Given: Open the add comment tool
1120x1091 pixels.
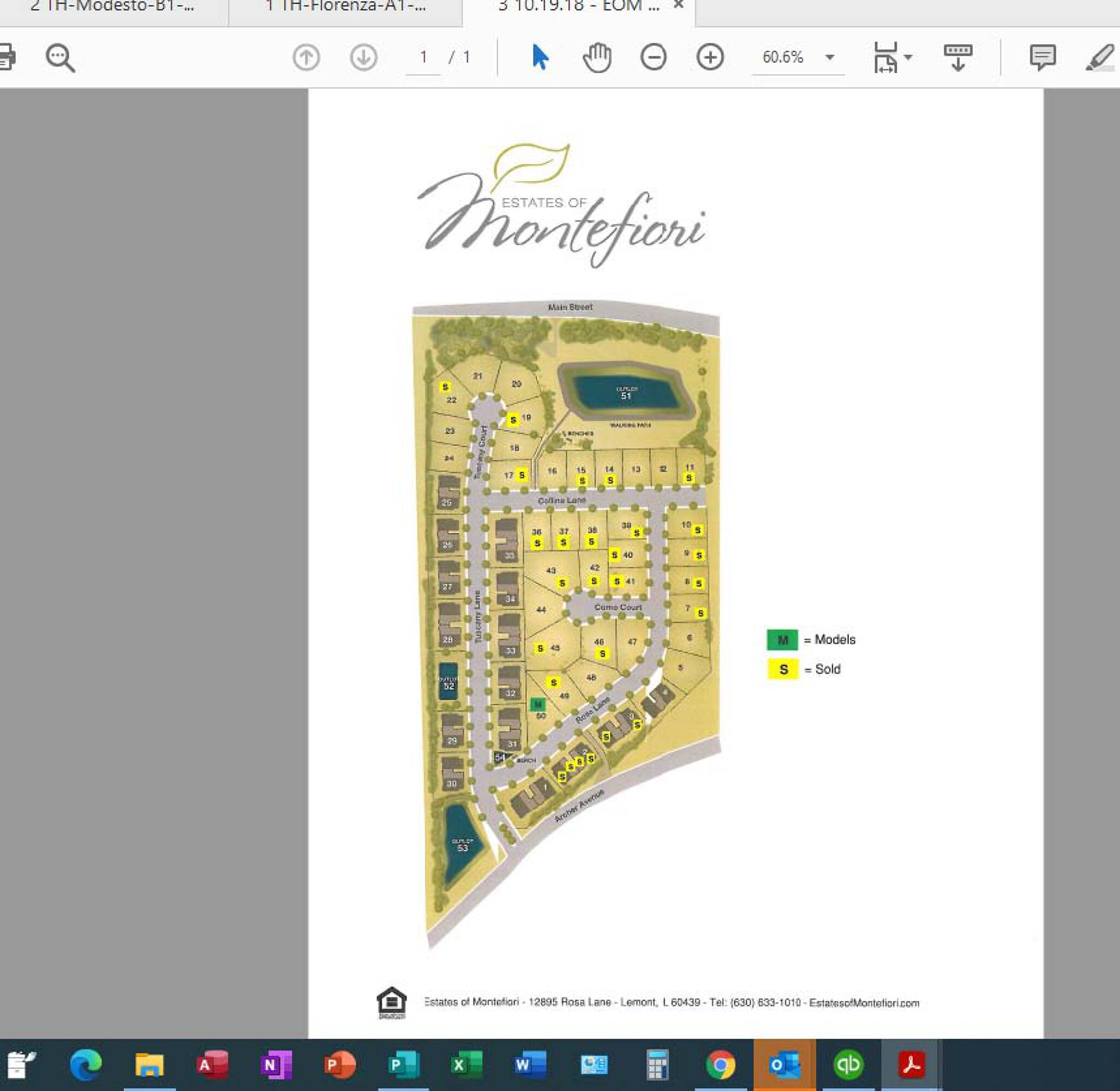Looking at the screenshot, I should click(1042, 57).
